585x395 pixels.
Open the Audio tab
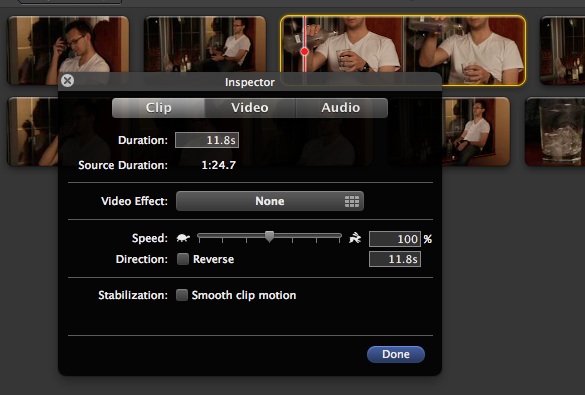pyautogui.click(x=341, y=108)
